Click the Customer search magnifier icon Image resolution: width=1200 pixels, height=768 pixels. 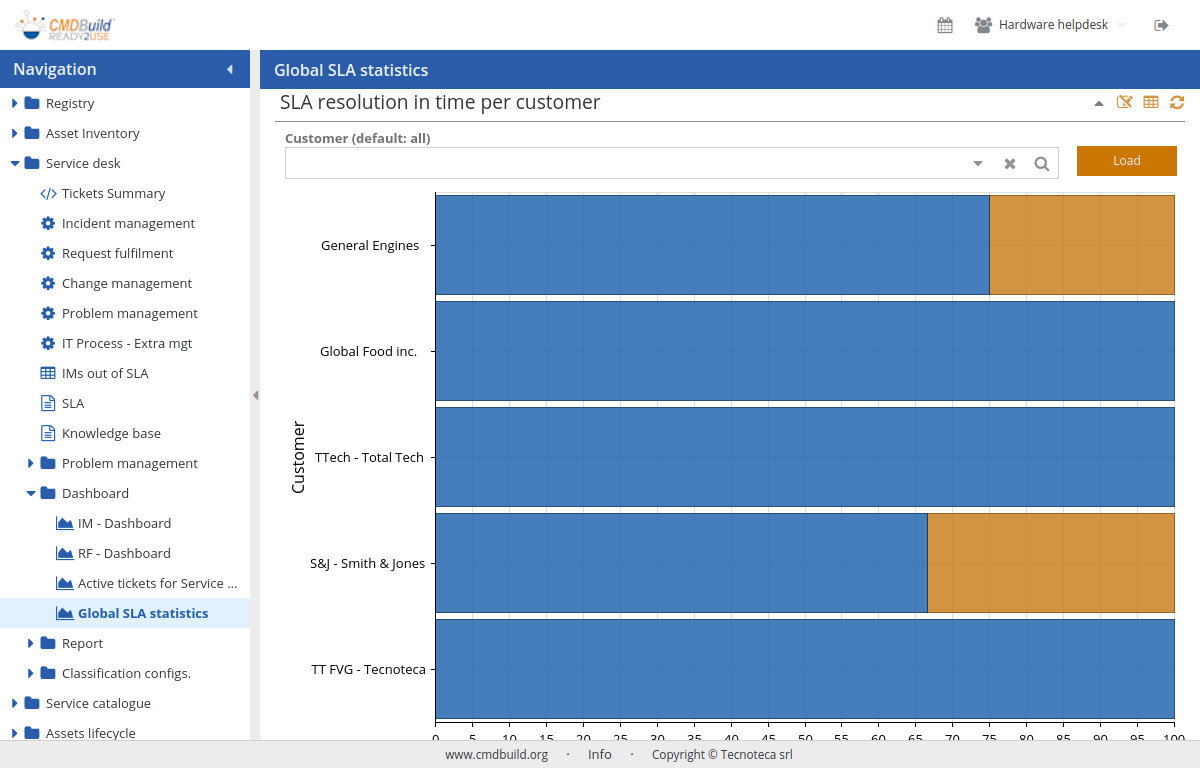[x=1041, y=164]
